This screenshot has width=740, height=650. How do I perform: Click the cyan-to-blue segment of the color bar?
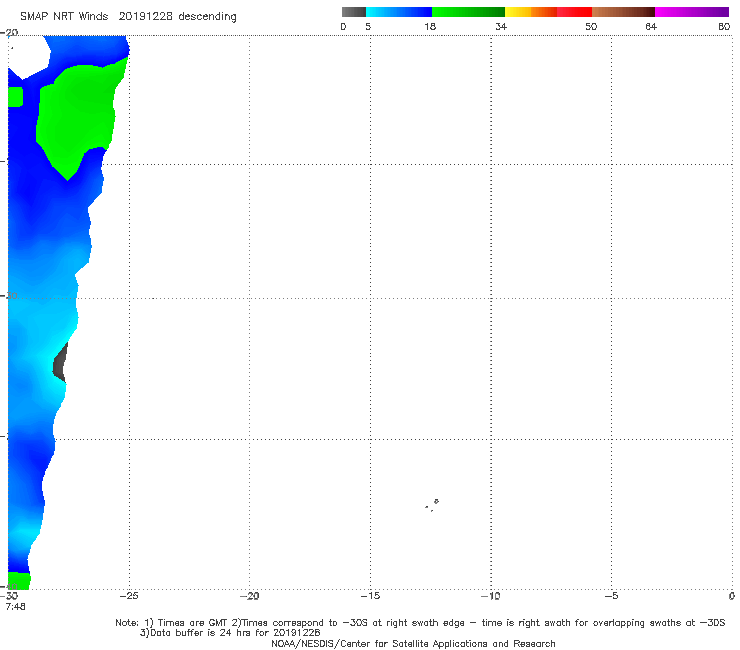coord(399,12)
